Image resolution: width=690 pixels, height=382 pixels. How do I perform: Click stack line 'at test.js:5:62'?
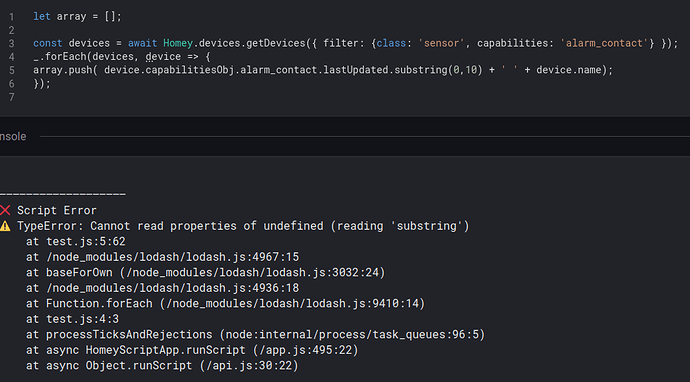click(76, 241)
